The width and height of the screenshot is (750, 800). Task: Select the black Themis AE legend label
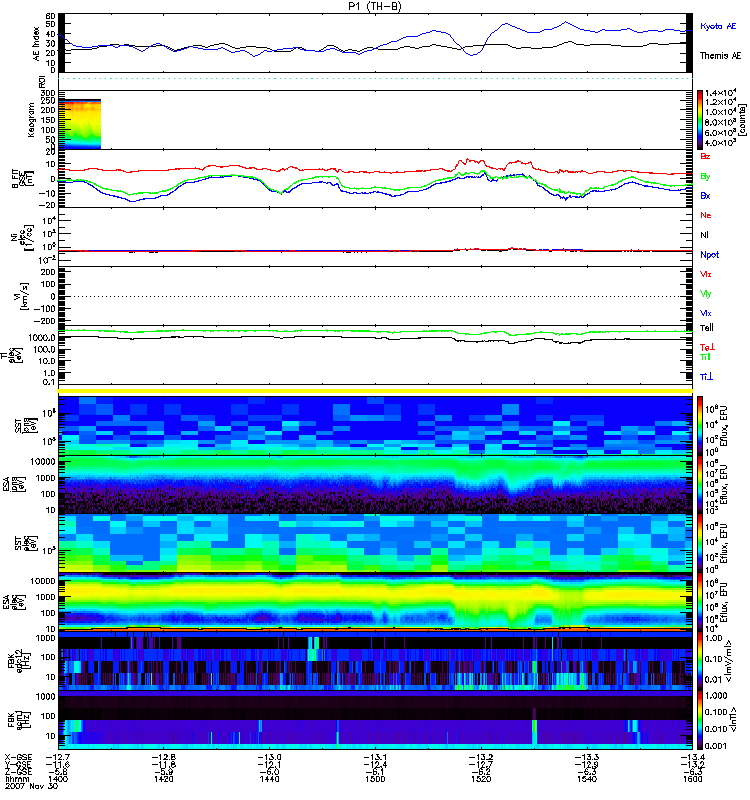coord(720,56)
